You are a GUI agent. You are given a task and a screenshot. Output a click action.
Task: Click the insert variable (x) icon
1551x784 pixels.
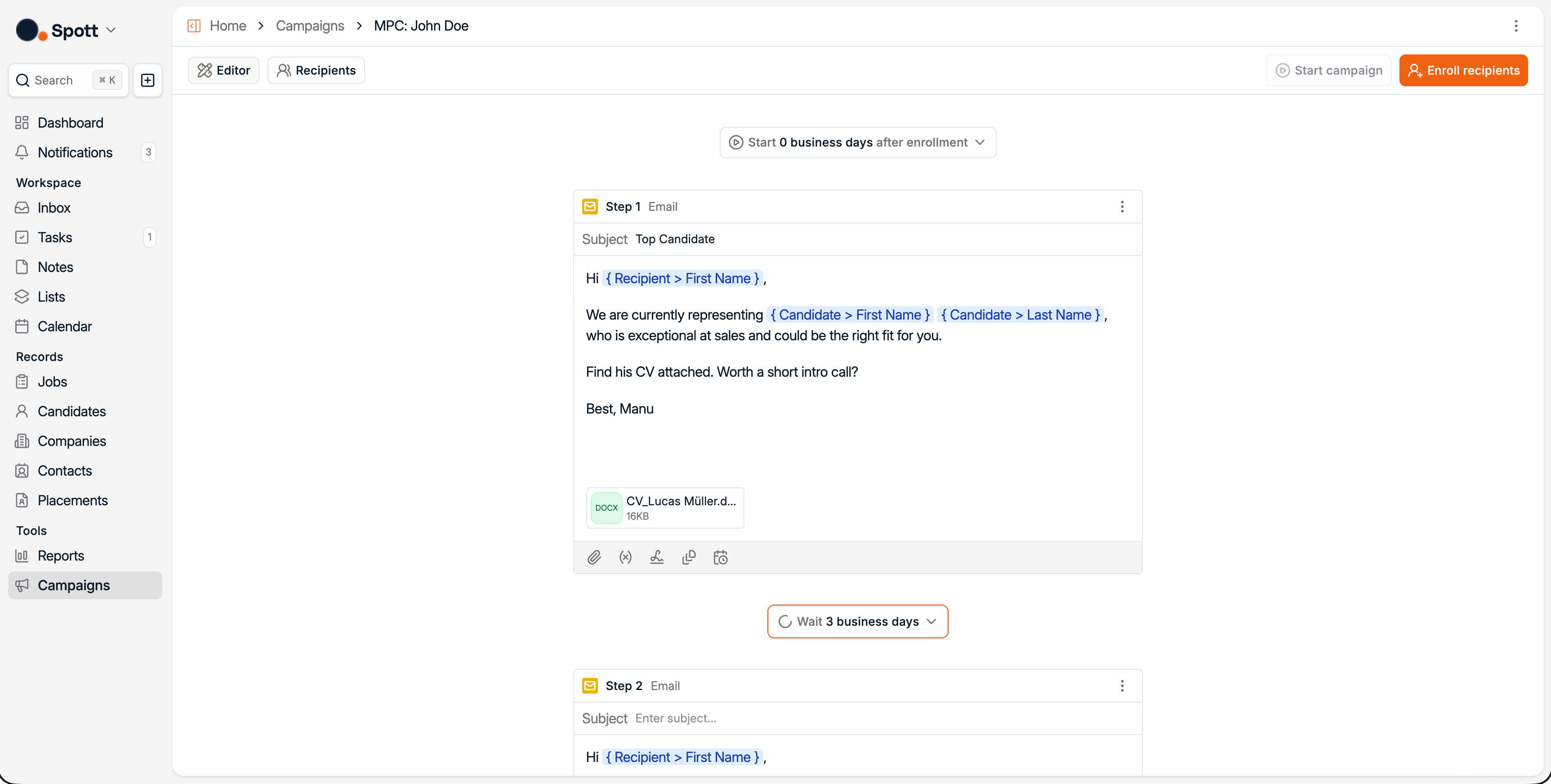tap(626, 557)
